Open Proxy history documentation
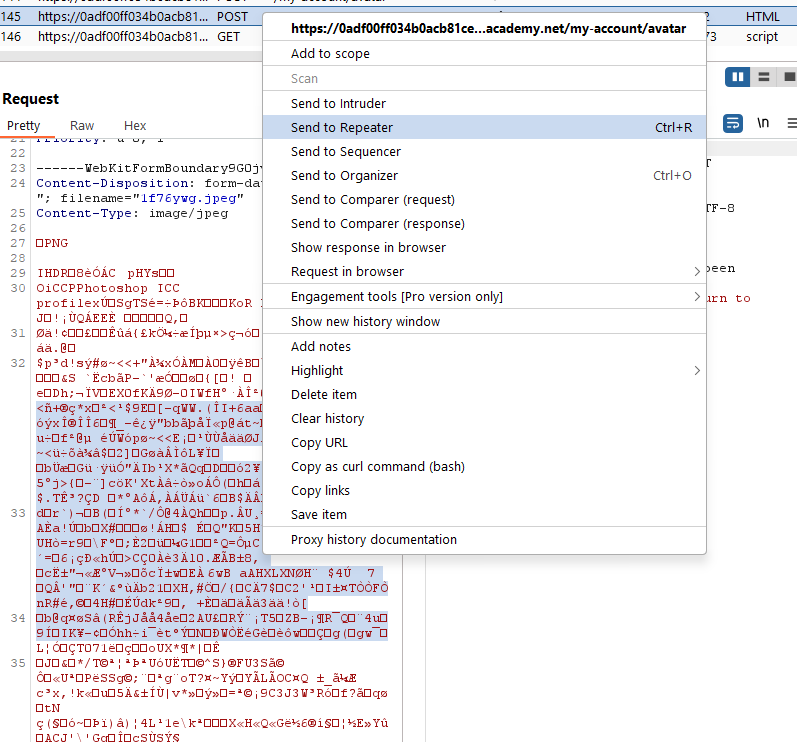The width and height of the screenshot is (797, 742). click(484, 539)
